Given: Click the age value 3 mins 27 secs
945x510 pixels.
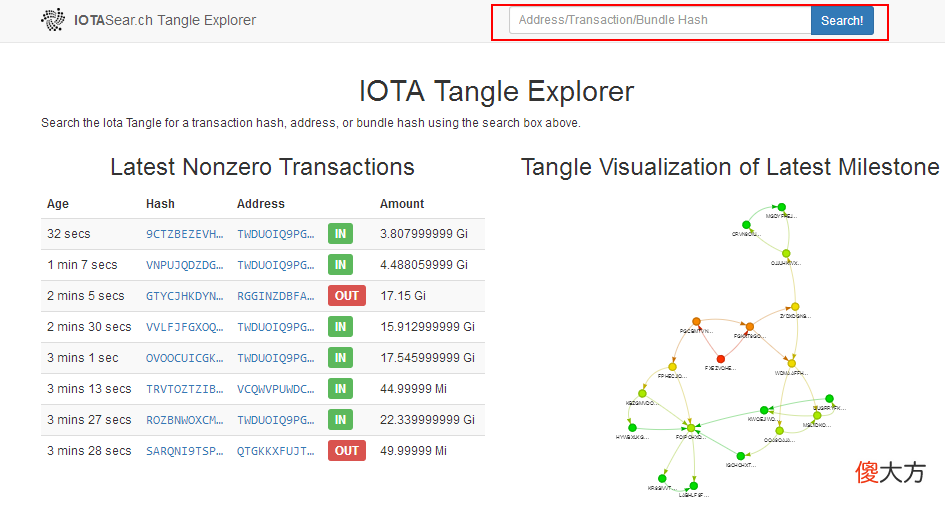Looking at the screenshot, I should pyautogui.click(x=89, y=420).
